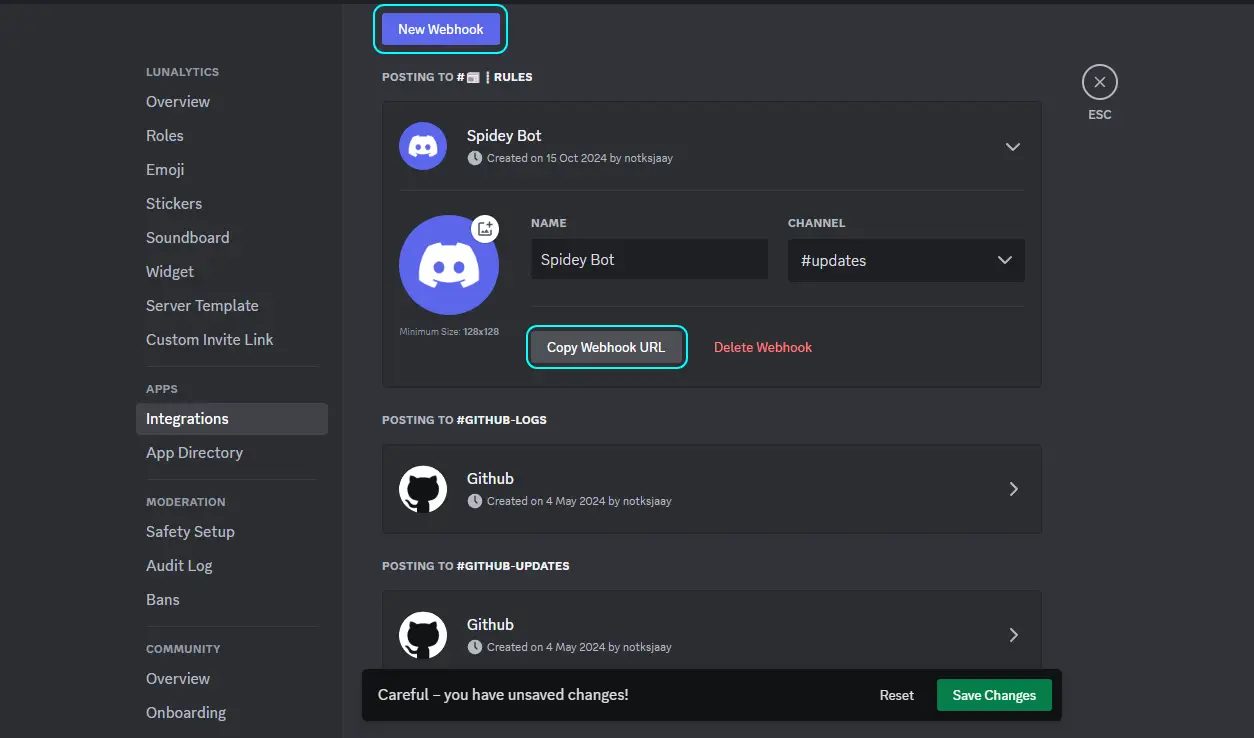Open the App Directory section

(194, 452)
